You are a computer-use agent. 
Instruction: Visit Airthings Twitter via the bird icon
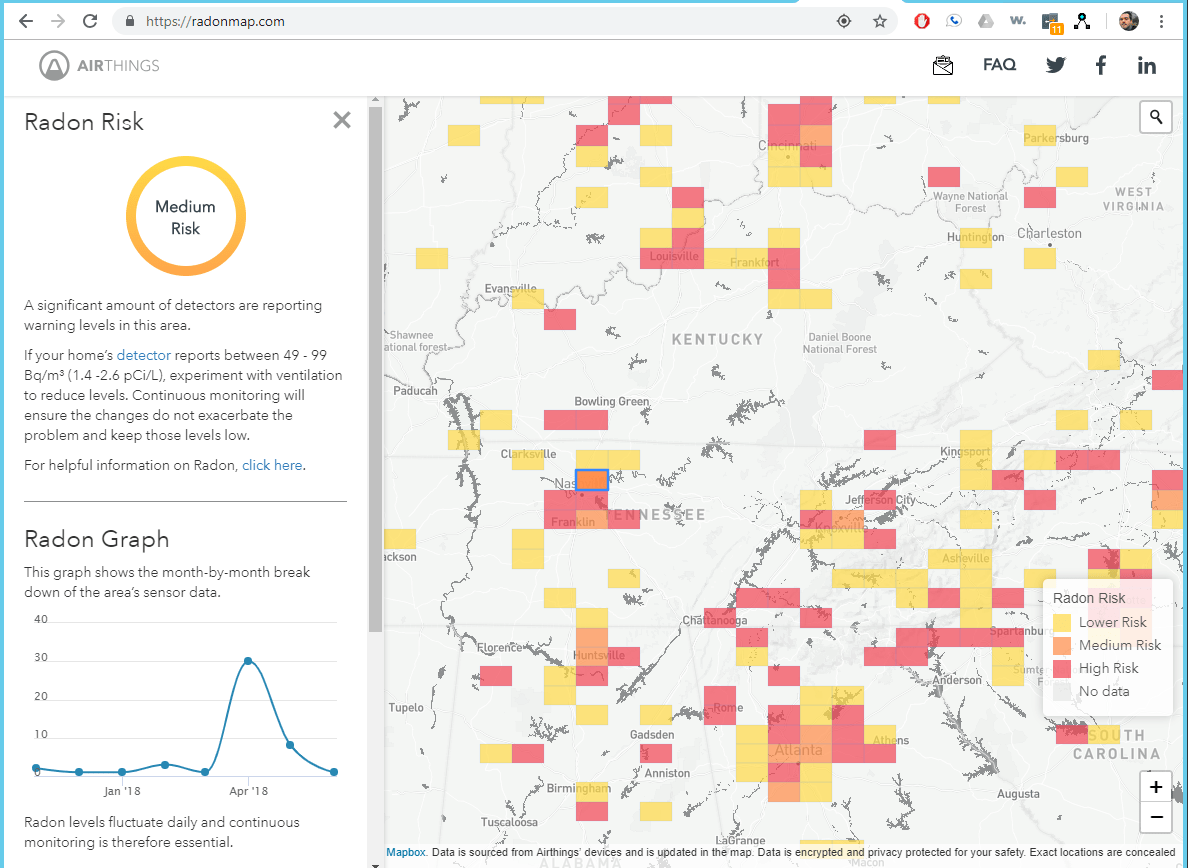1055,64
